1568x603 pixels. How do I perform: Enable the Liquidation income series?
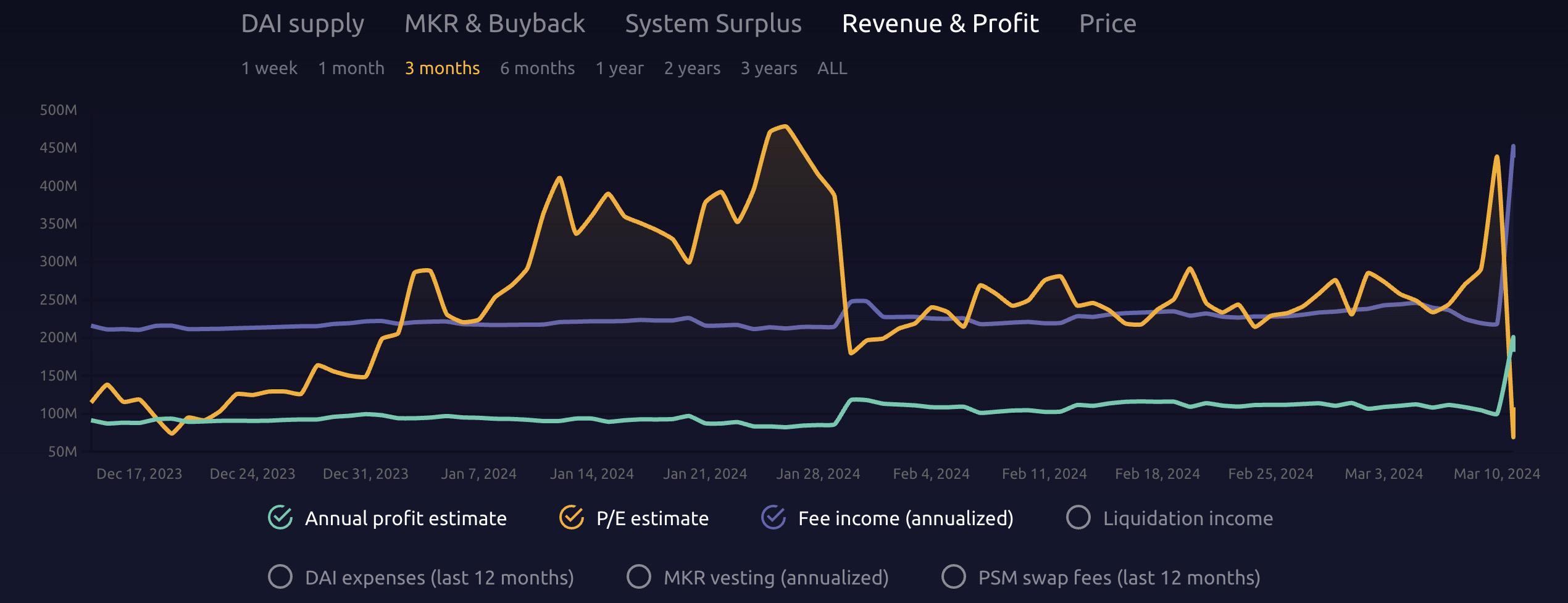pos(1078,518)
